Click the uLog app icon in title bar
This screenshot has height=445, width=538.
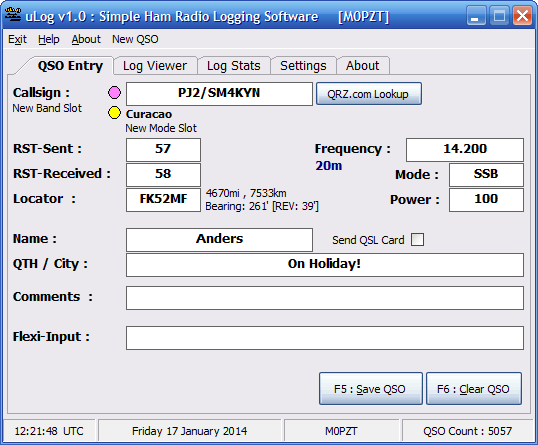coord(13,15)
